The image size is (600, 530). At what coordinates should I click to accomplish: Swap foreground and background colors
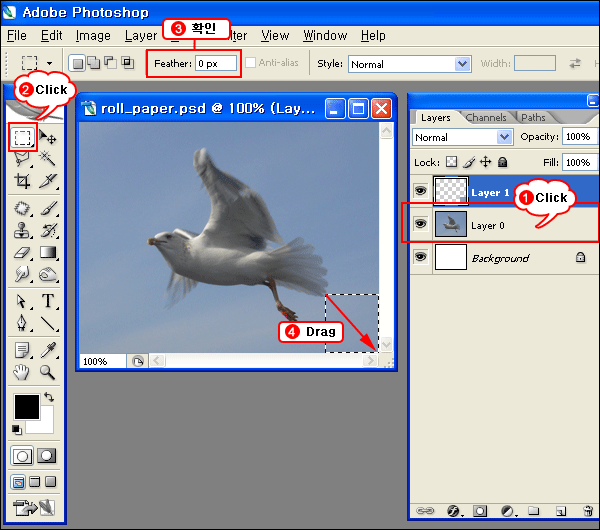[x=49, y=397]
